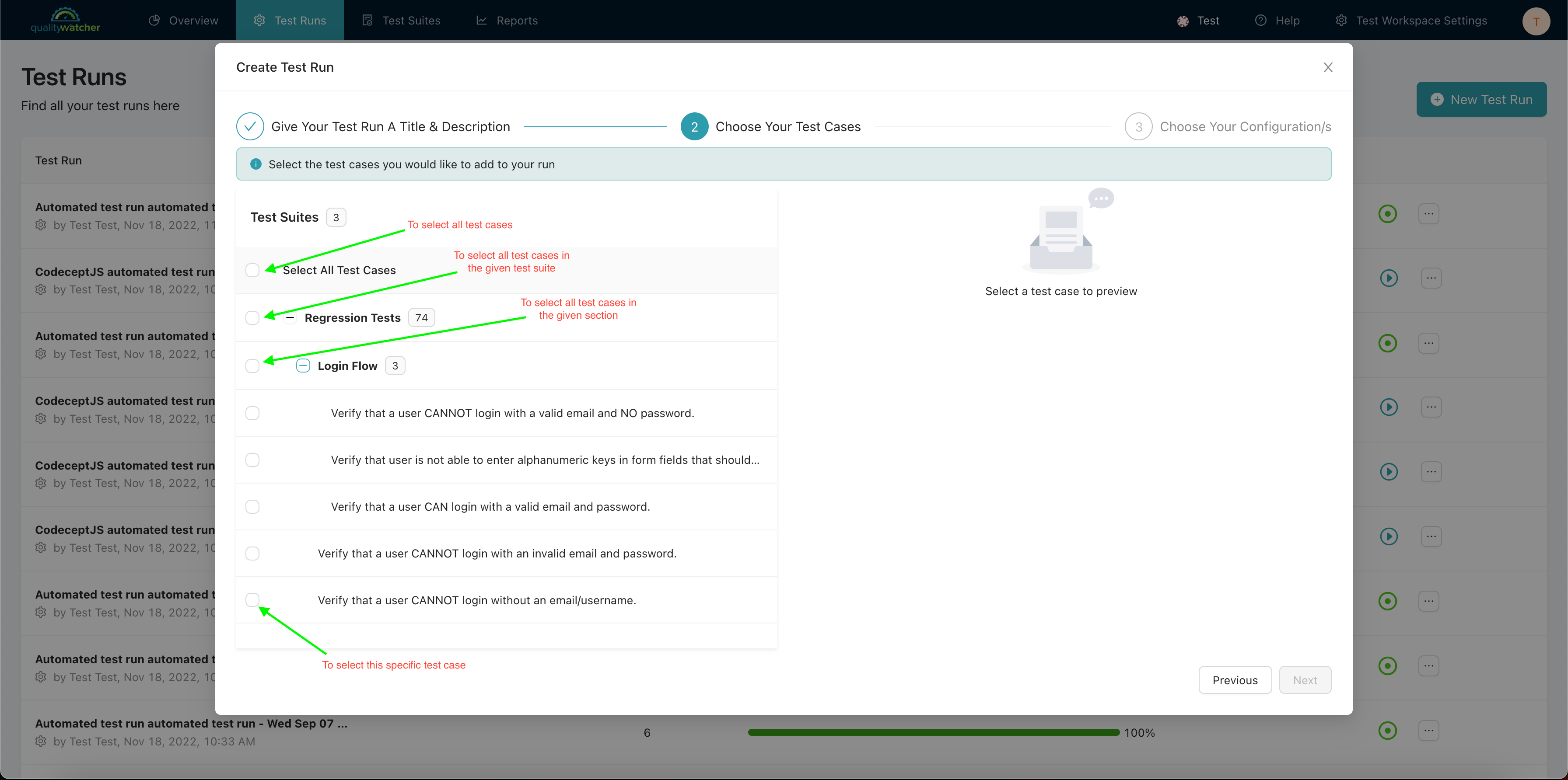Screen dimensions: 1568x780
Task: Click the info icon in the banner
Action: [255, 164]
